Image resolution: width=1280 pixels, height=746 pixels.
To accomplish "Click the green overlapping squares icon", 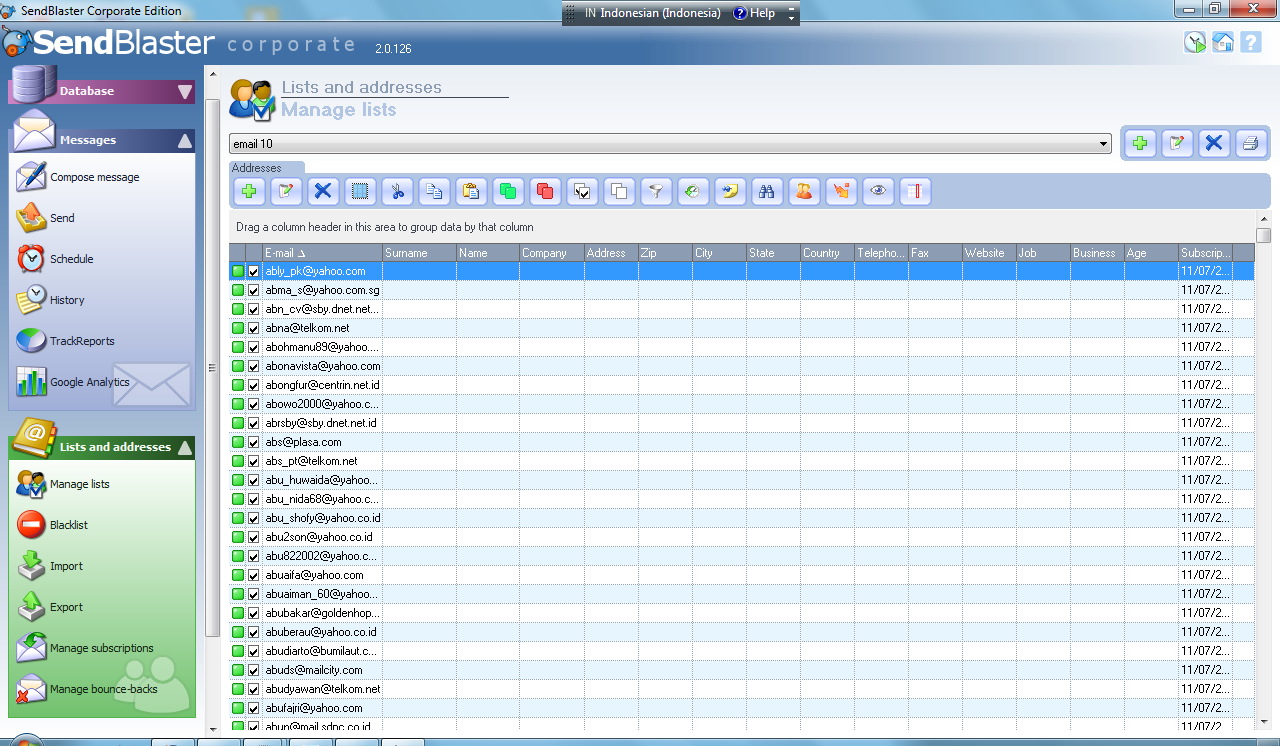I will [508, 191].
